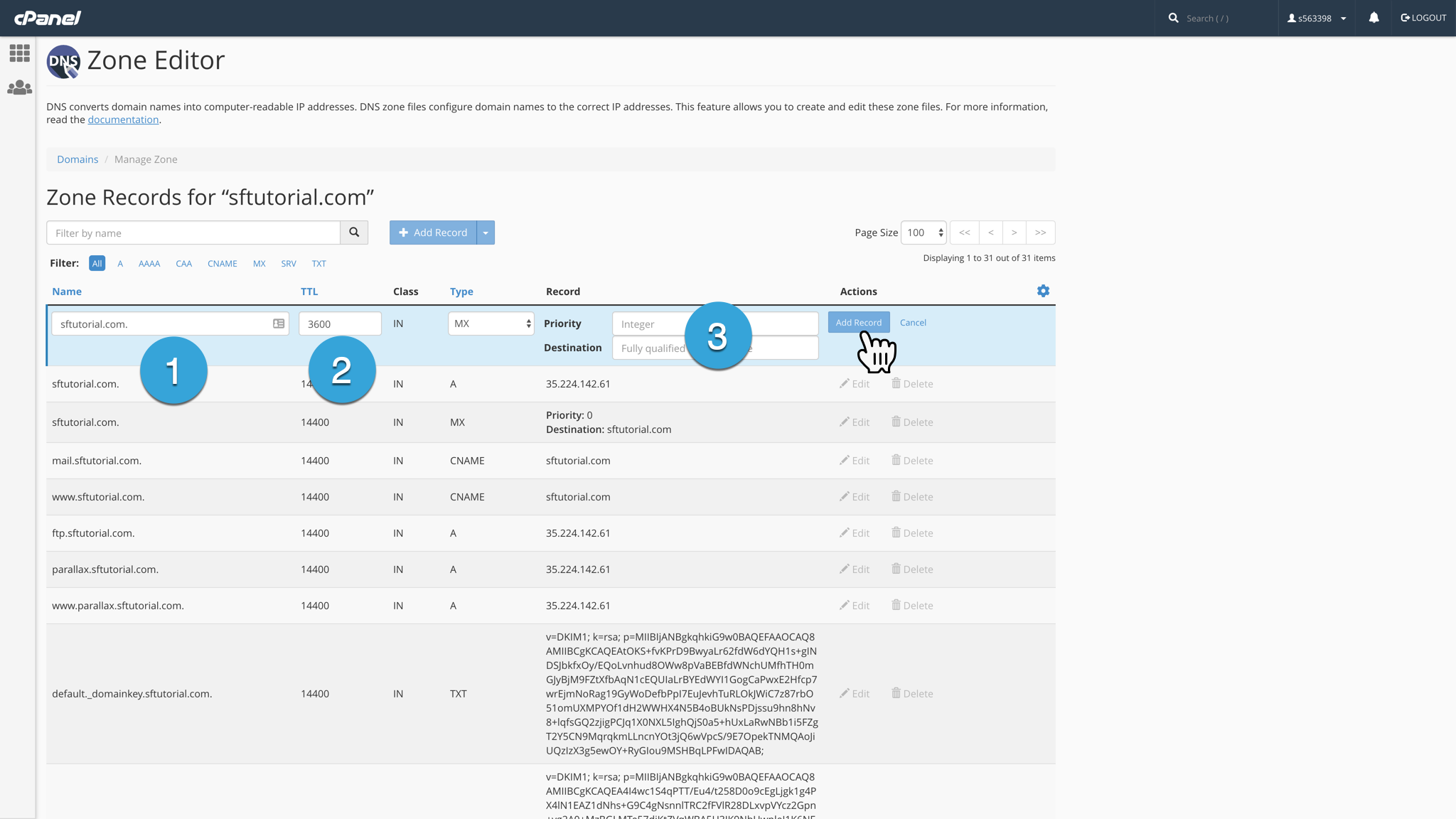The height and width of the screenshot is (819, 1456).
Task: Click the notifications bell icon
Action: tap(1374, 18)
